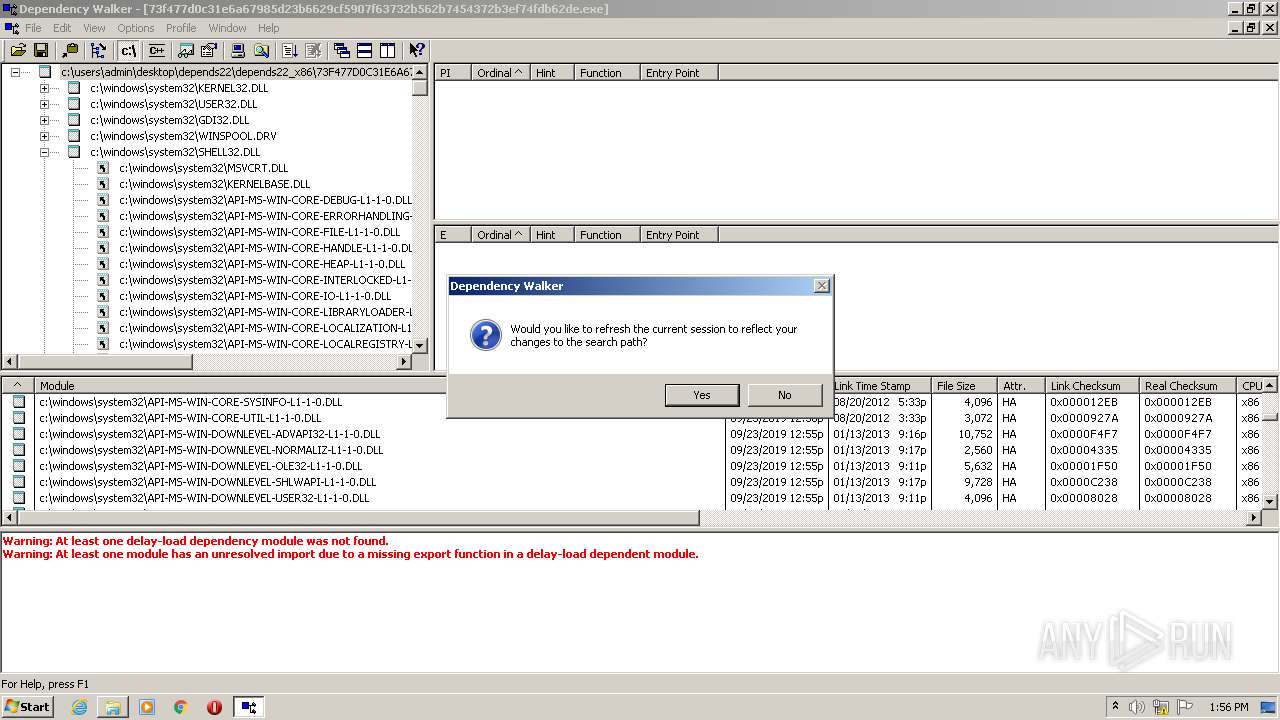Open the Edit menu
Screen dimensions: 1280x720
pos(62,28)
